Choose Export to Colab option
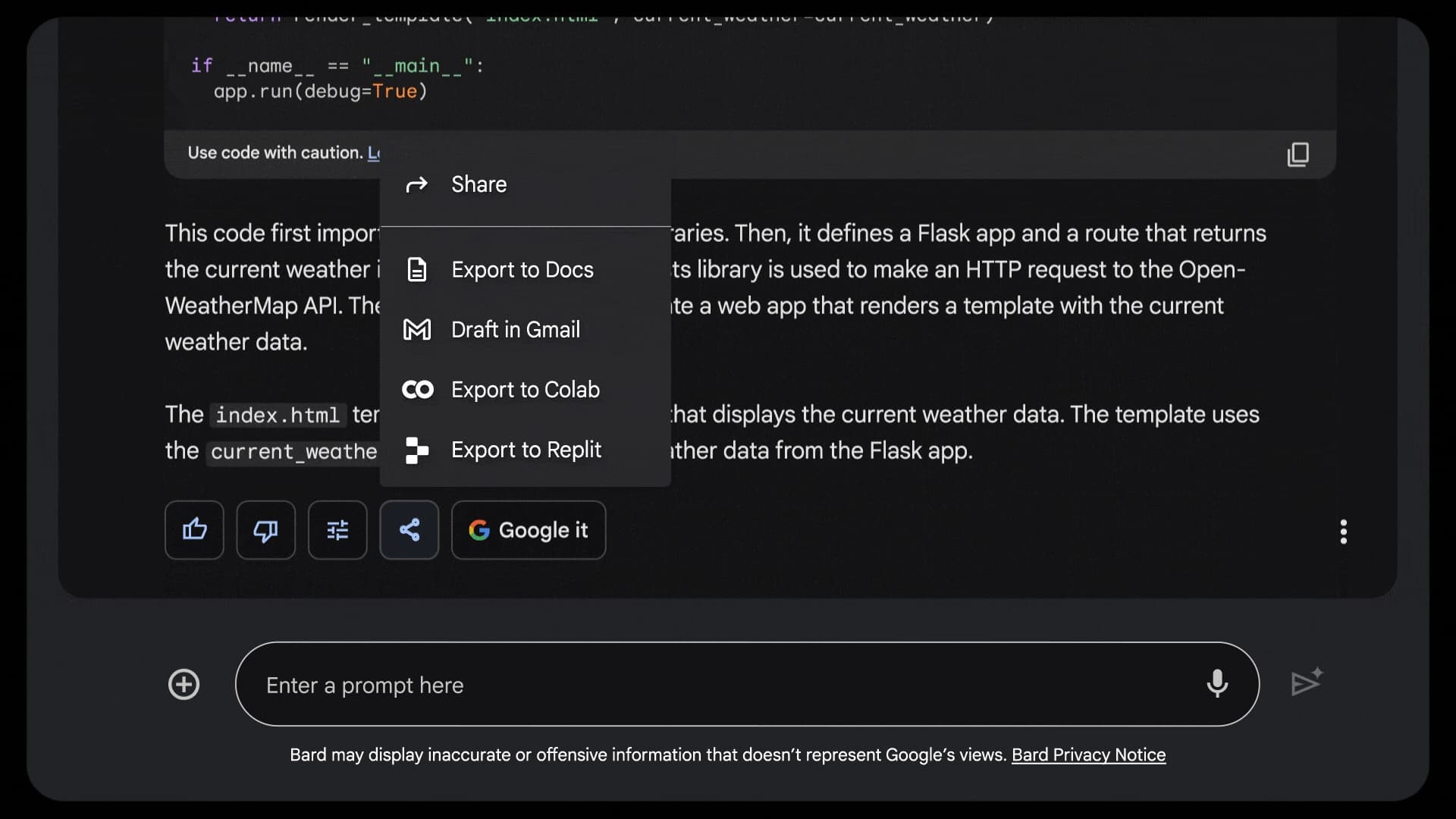 pyautogui.click(x=525, y=390)
